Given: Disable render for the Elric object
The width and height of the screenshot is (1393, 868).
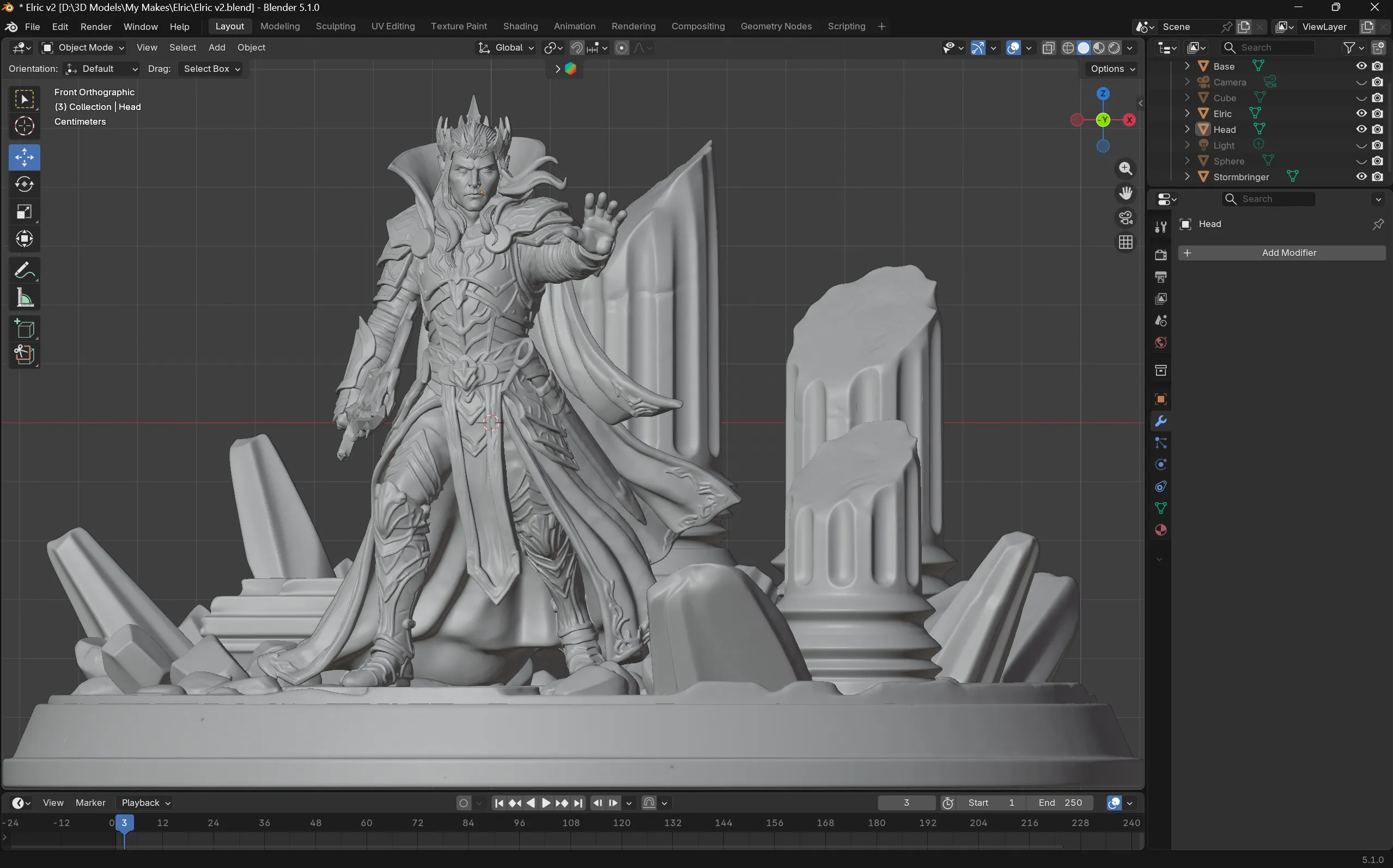Looking at the screenshot, I should [x=1378, y=114].
